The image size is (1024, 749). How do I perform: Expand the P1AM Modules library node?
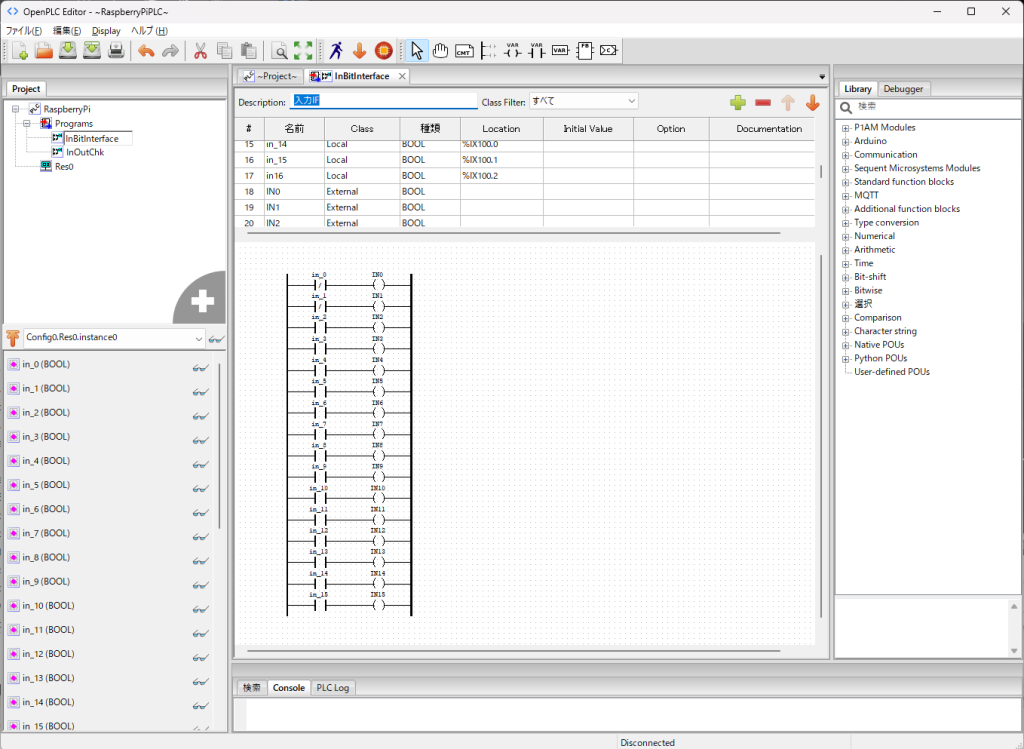846,128
